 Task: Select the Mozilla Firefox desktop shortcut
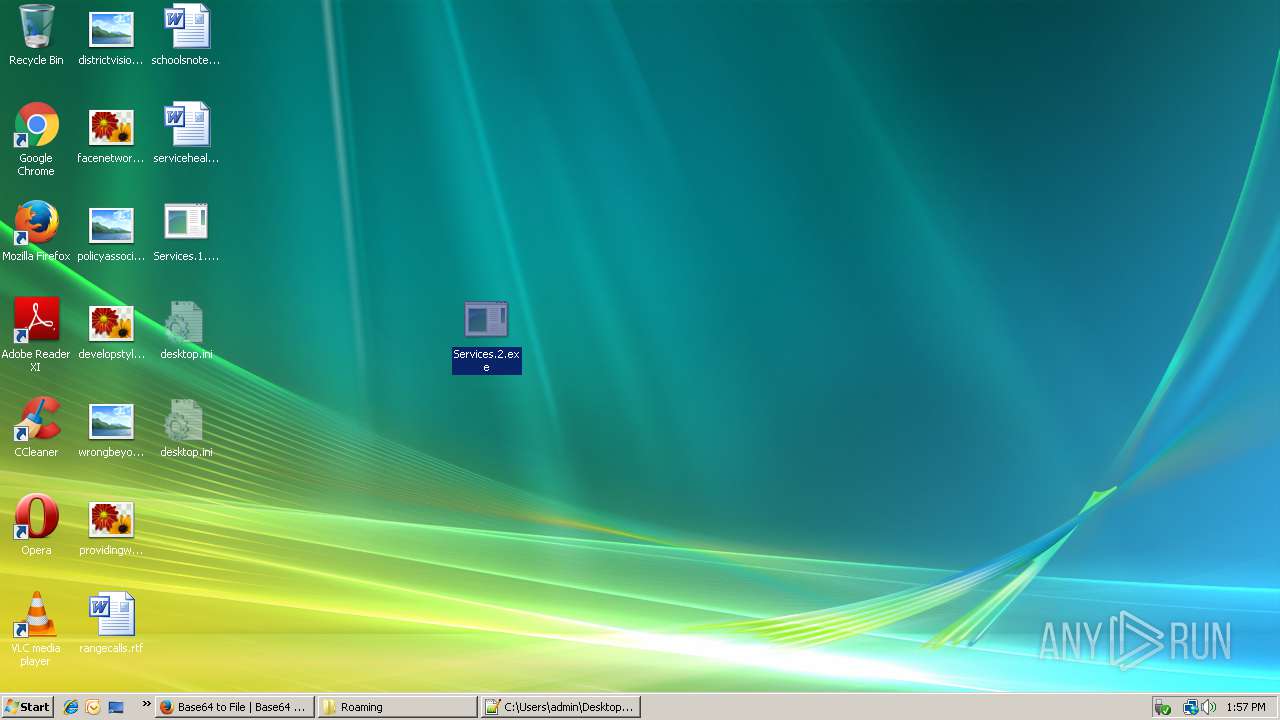coord(36,231)
